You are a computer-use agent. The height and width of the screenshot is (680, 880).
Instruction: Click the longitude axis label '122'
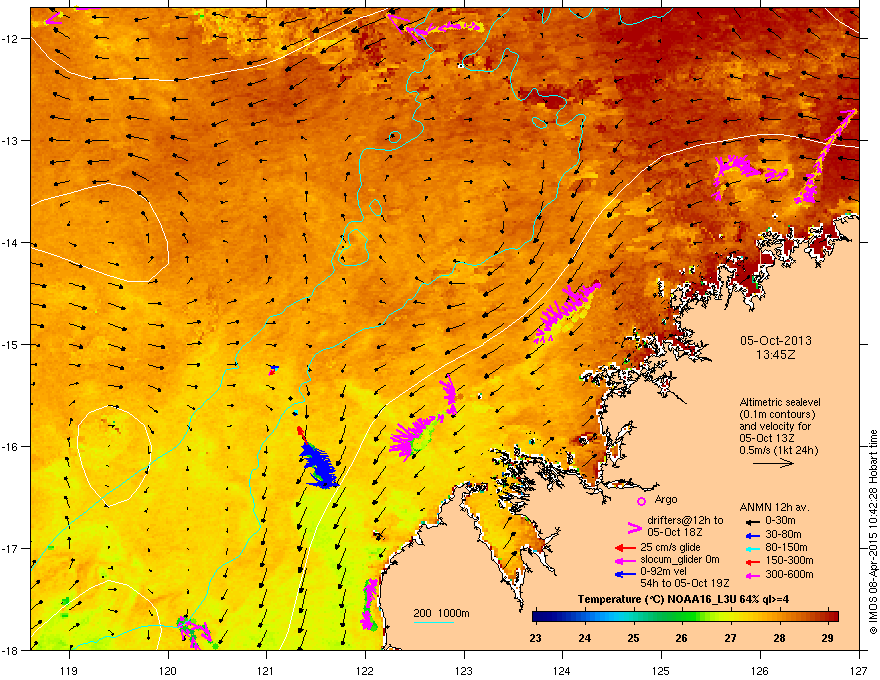pos(365,670)
